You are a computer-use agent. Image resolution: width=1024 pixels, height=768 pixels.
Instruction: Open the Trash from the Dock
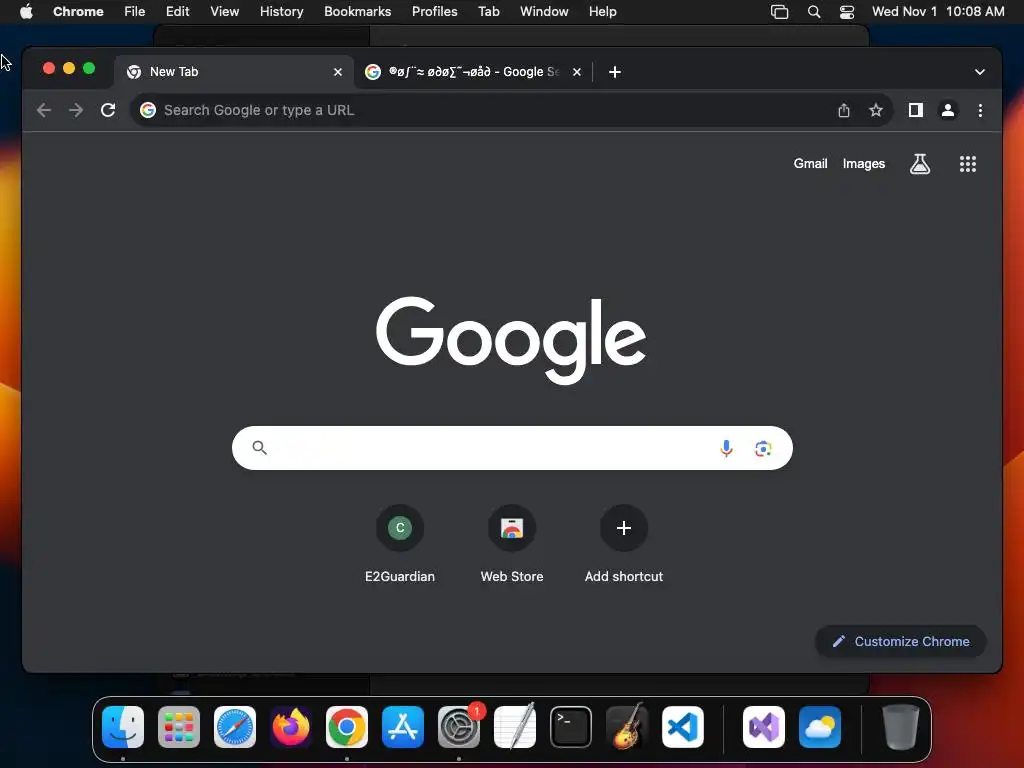pos(901,727)
